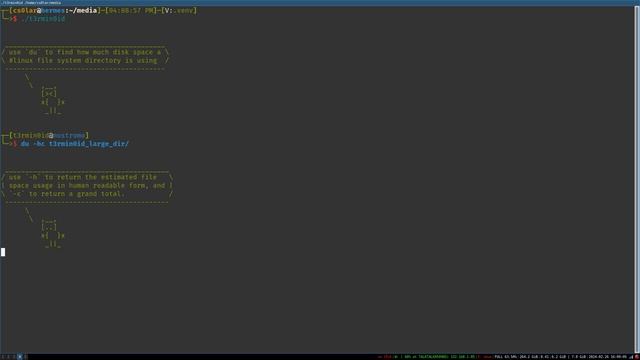The height and width of the screenshot is (360, 640).
Task: Click the terminal window title bar text
Action: pos(31,2)
